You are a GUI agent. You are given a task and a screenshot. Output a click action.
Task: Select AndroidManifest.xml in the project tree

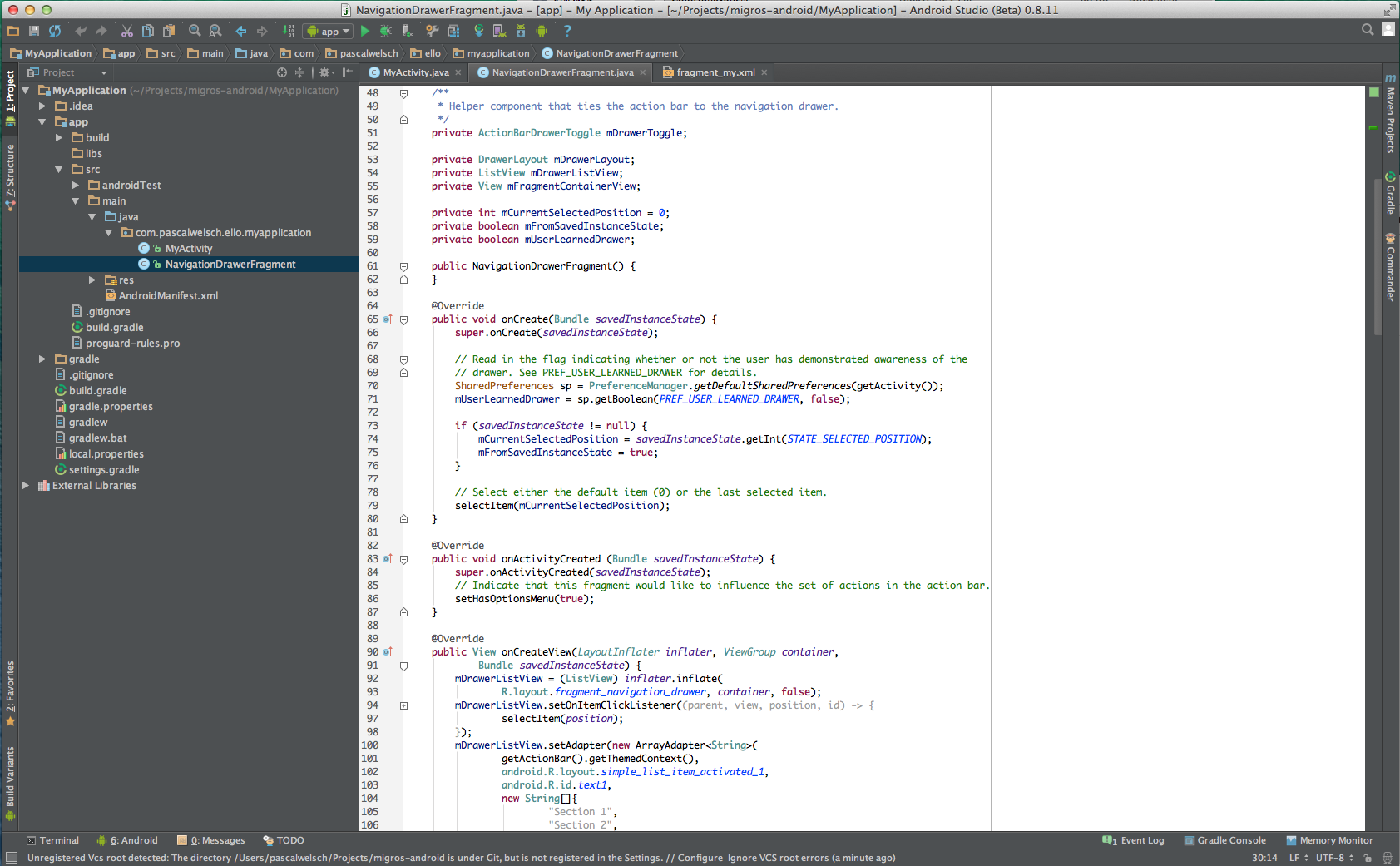point(168,296)
